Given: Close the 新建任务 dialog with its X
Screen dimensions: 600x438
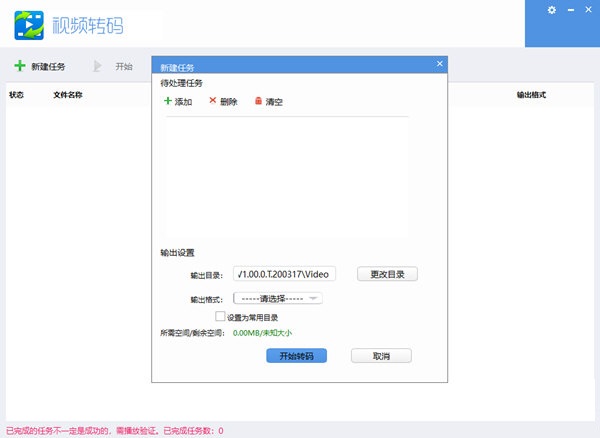Looking at the screenshot, I should (x=439, y=64).
